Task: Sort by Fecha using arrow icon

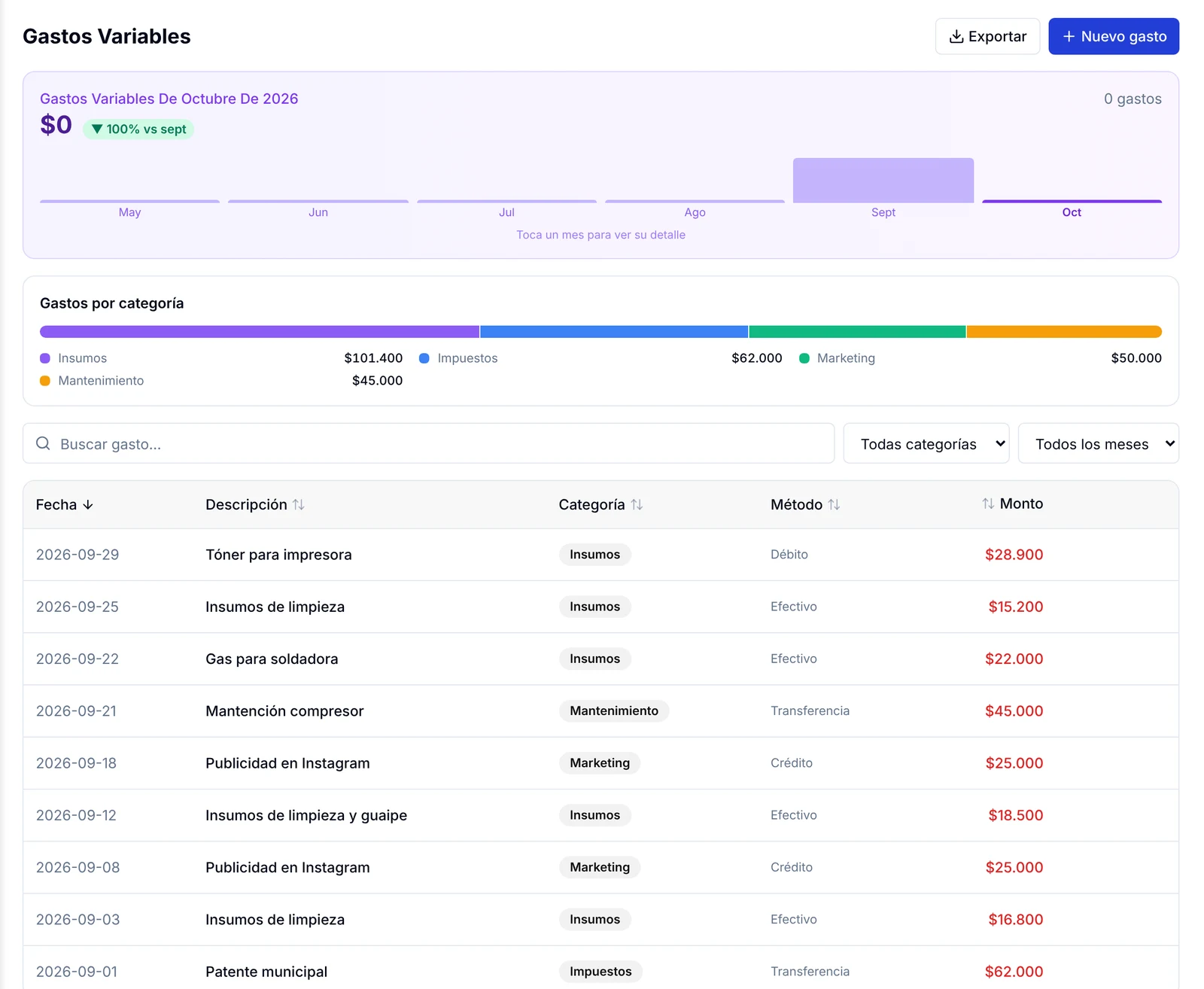Action: pyautogui.click(x=88, y=505)
